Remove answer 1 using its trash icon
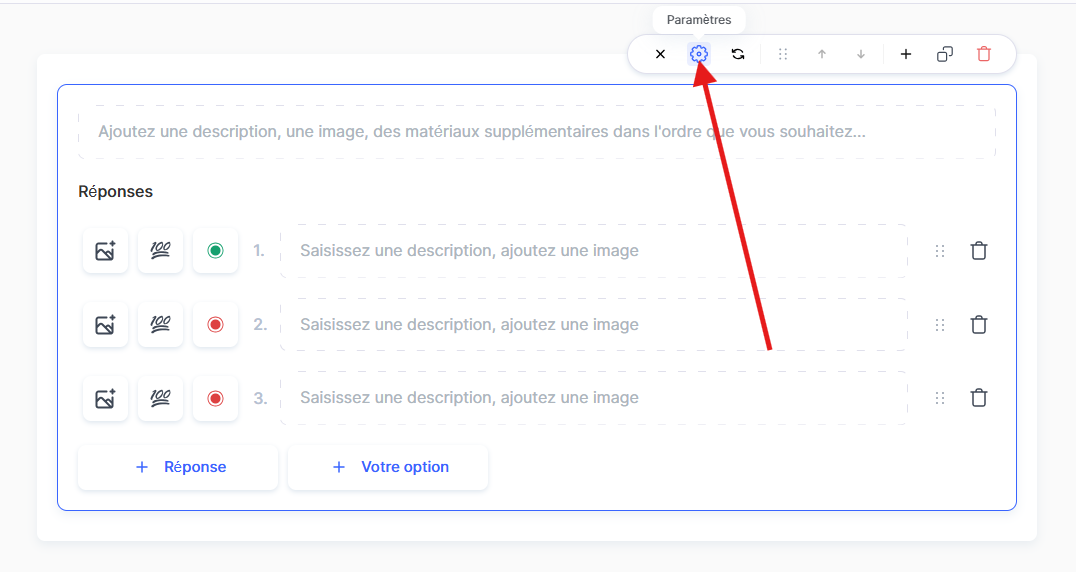The height and width of the screenshot is (572, 1076). coord(979,251)
